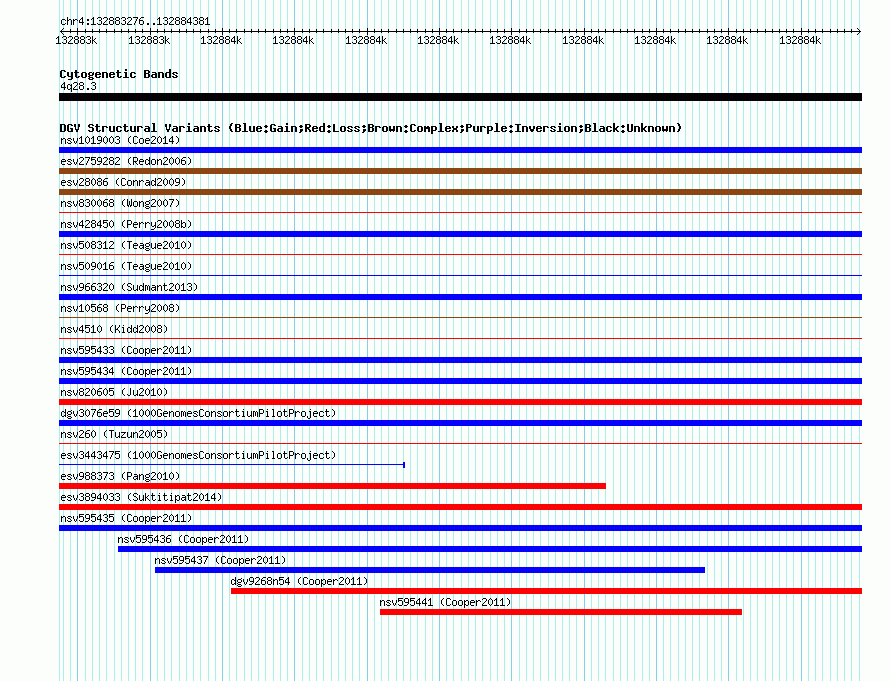Click the blue bar under nsv1019003
This screenshot has height=681, width=890.
460,150
